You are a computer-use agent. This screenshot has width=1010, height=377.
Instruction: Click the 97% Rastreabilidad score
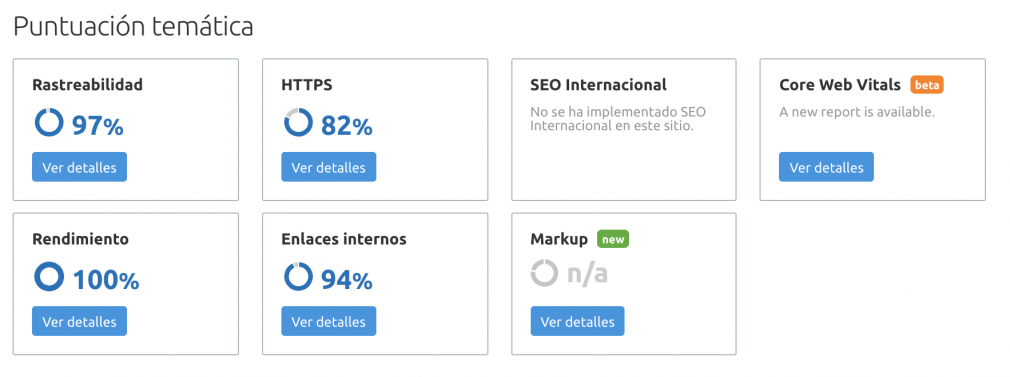click(97, 126)
